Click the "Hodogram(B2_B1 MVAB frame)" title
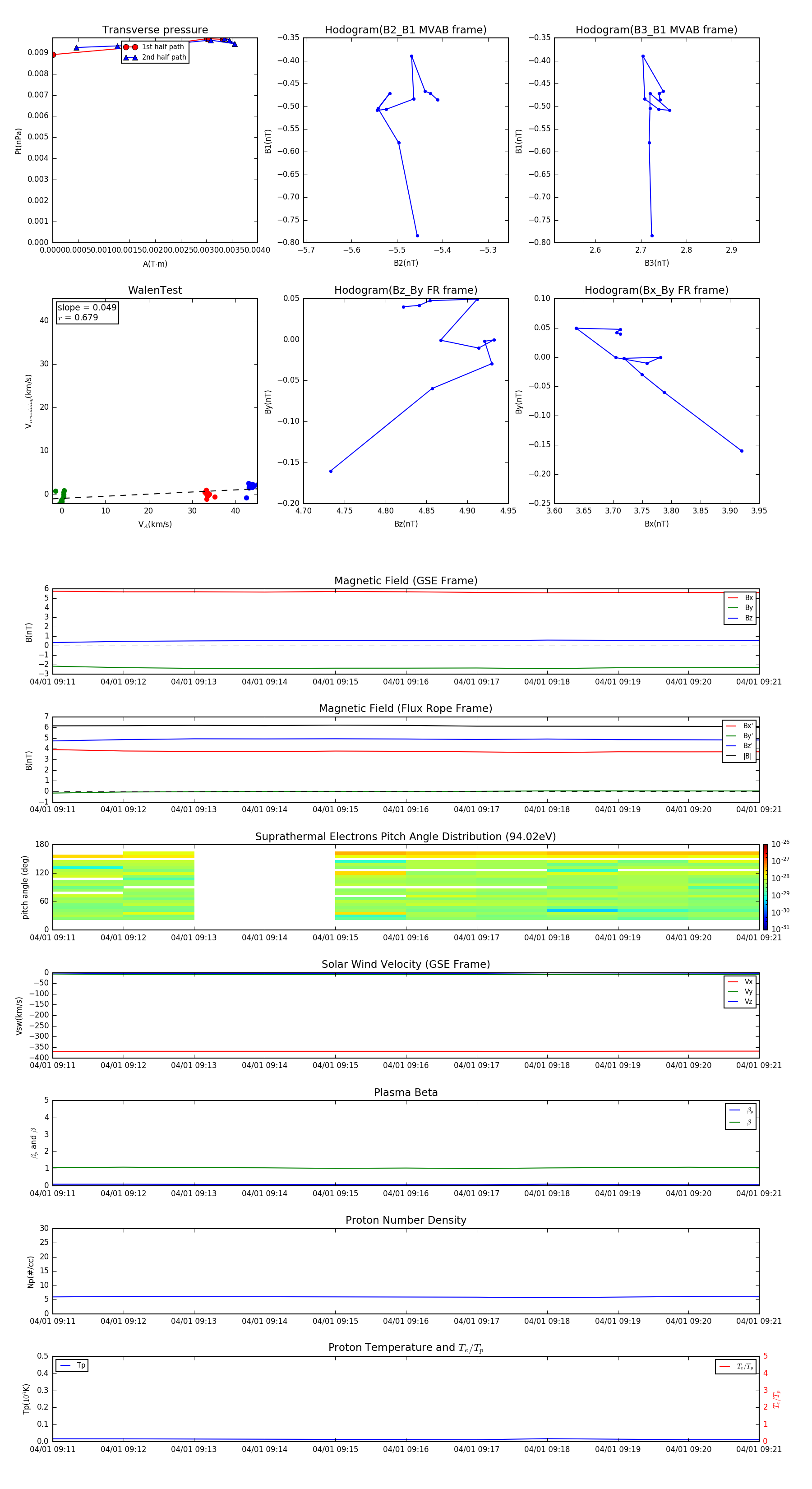 tap(406, 30)
